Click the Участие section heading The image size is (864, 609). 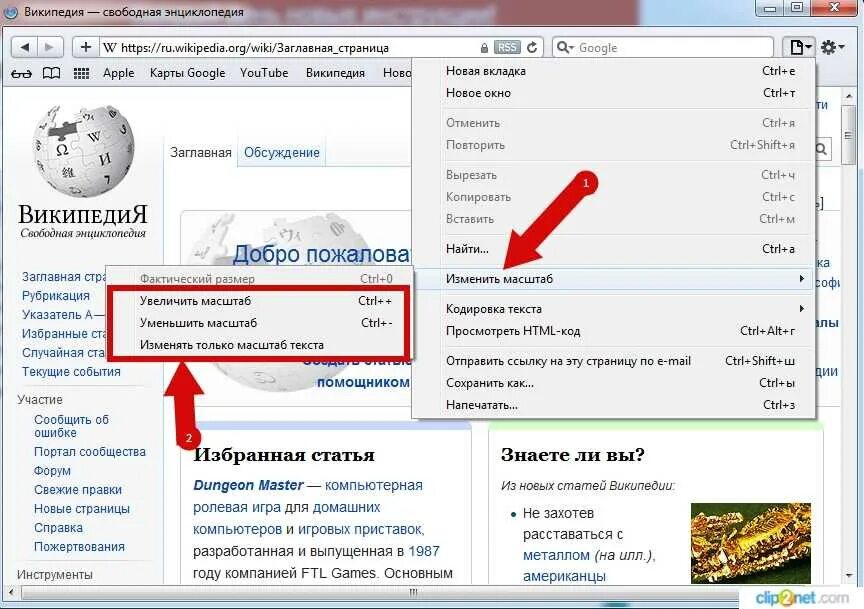[40, 400]
